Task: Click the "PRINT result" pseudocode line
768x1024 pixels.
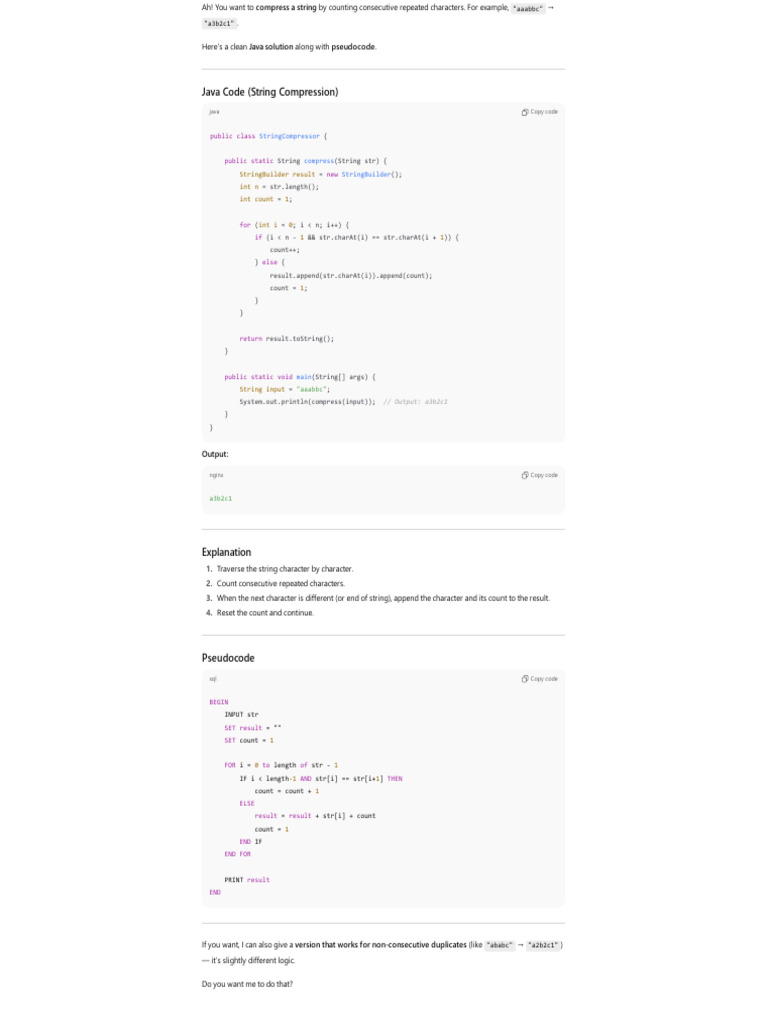Action: click(247, 880)
